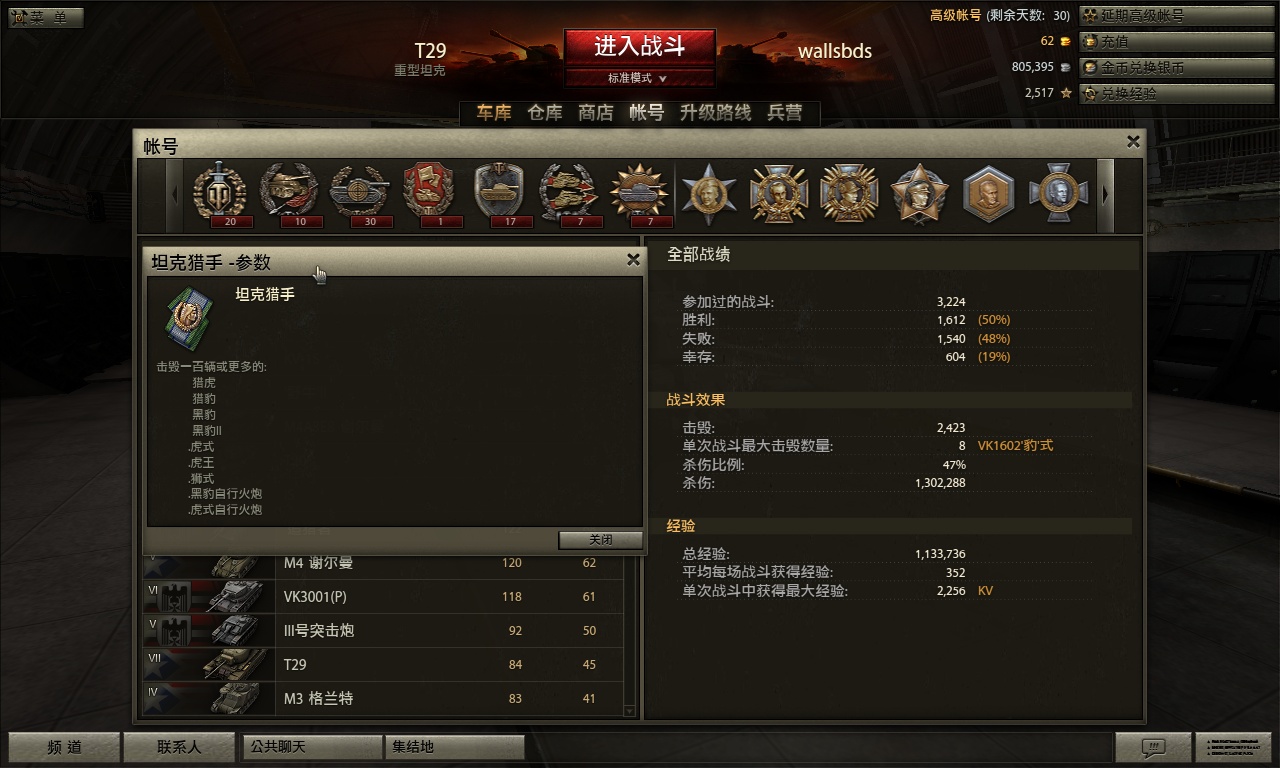Screen dimensions: 1280x768
Task: Click the 关闭 button in medal dialog
Action: click(x=600, y=540)
